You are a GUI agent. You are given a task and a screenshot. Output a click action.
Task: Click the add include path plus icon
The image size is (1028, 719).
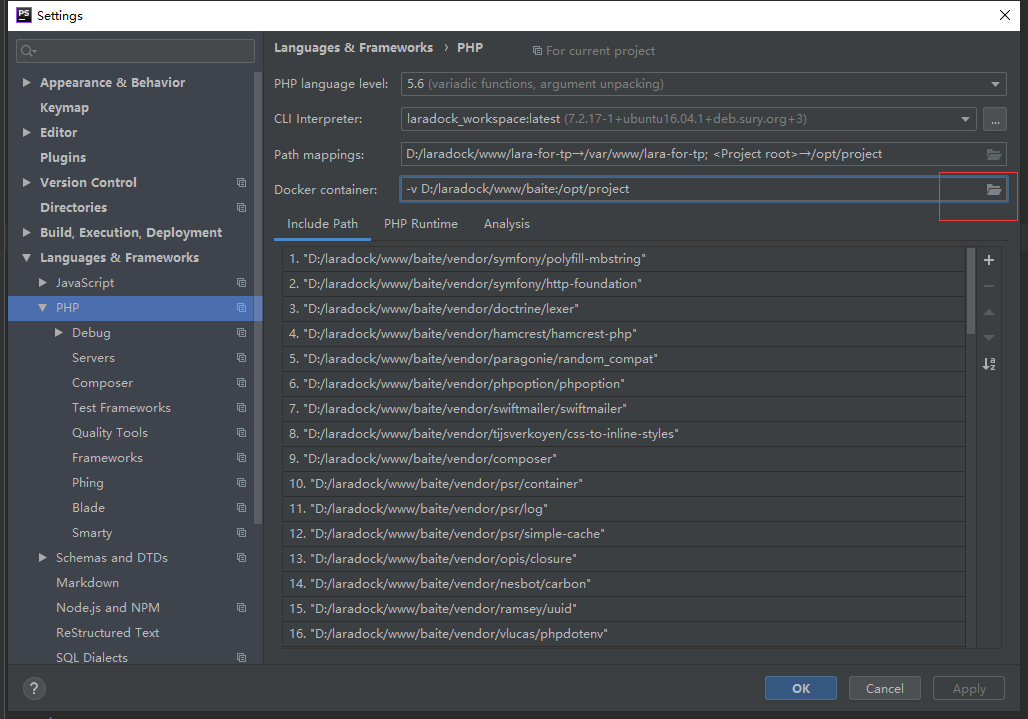tap(989, 260)
